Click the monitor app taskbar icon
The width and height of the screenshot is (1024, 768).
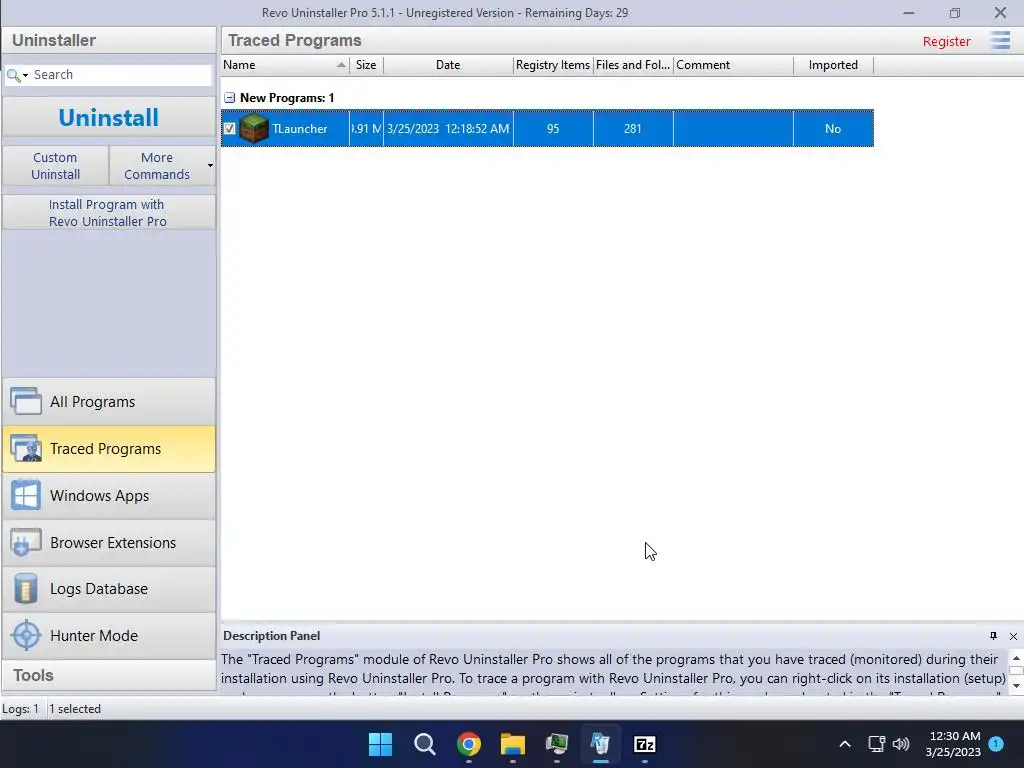click(x=556, y=744)
